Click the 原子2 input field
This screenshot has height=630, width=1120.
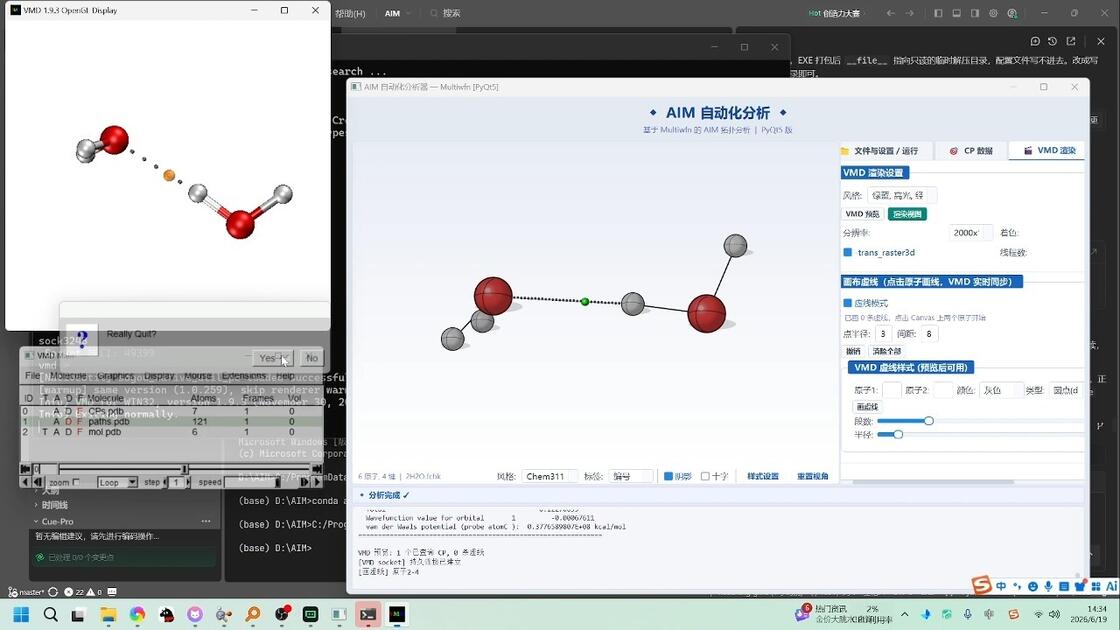pyautogui.click(x=943, y=390)
